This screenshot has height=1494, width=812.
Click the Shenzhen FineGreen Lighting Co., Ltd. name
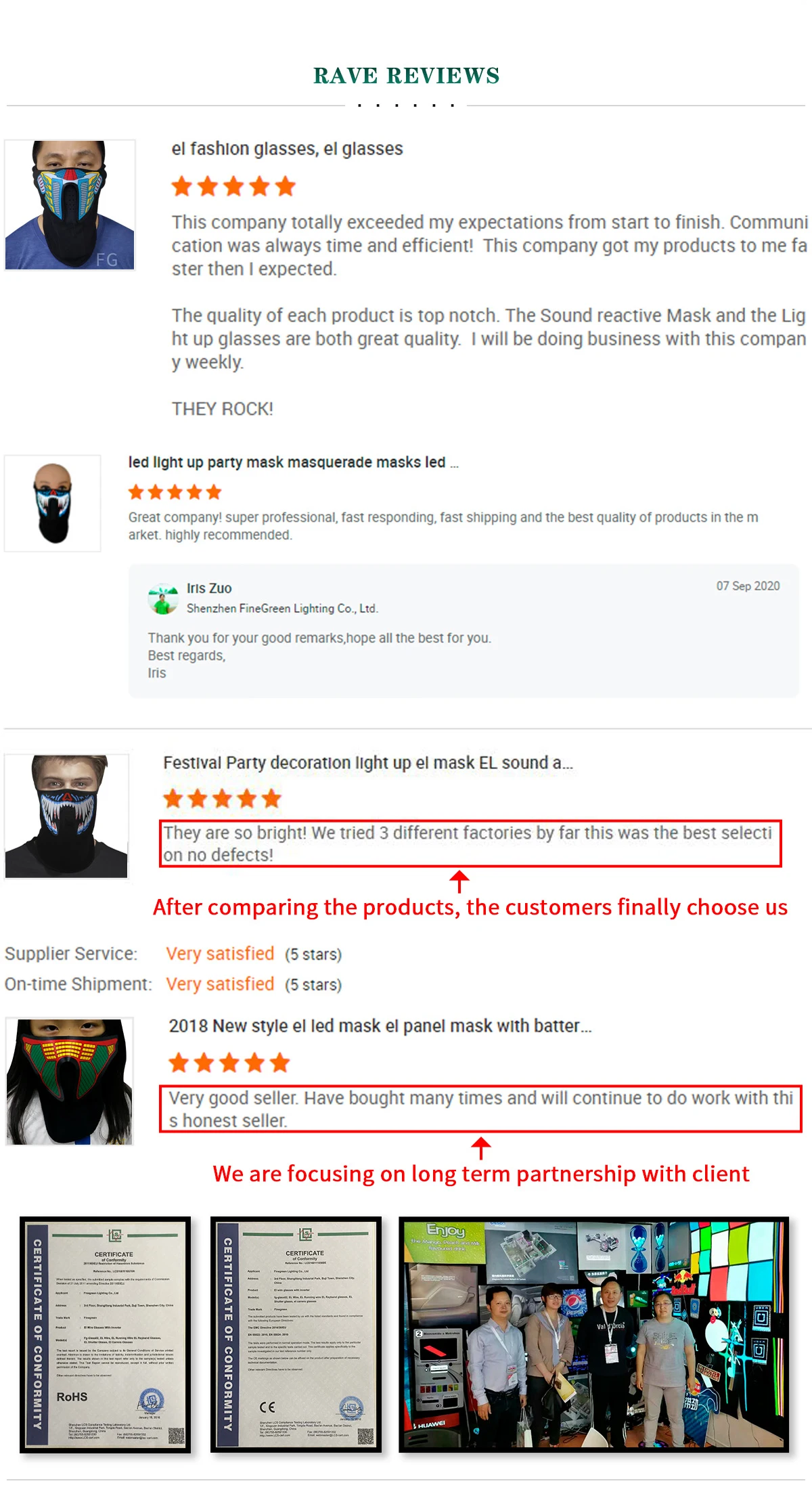282,609
